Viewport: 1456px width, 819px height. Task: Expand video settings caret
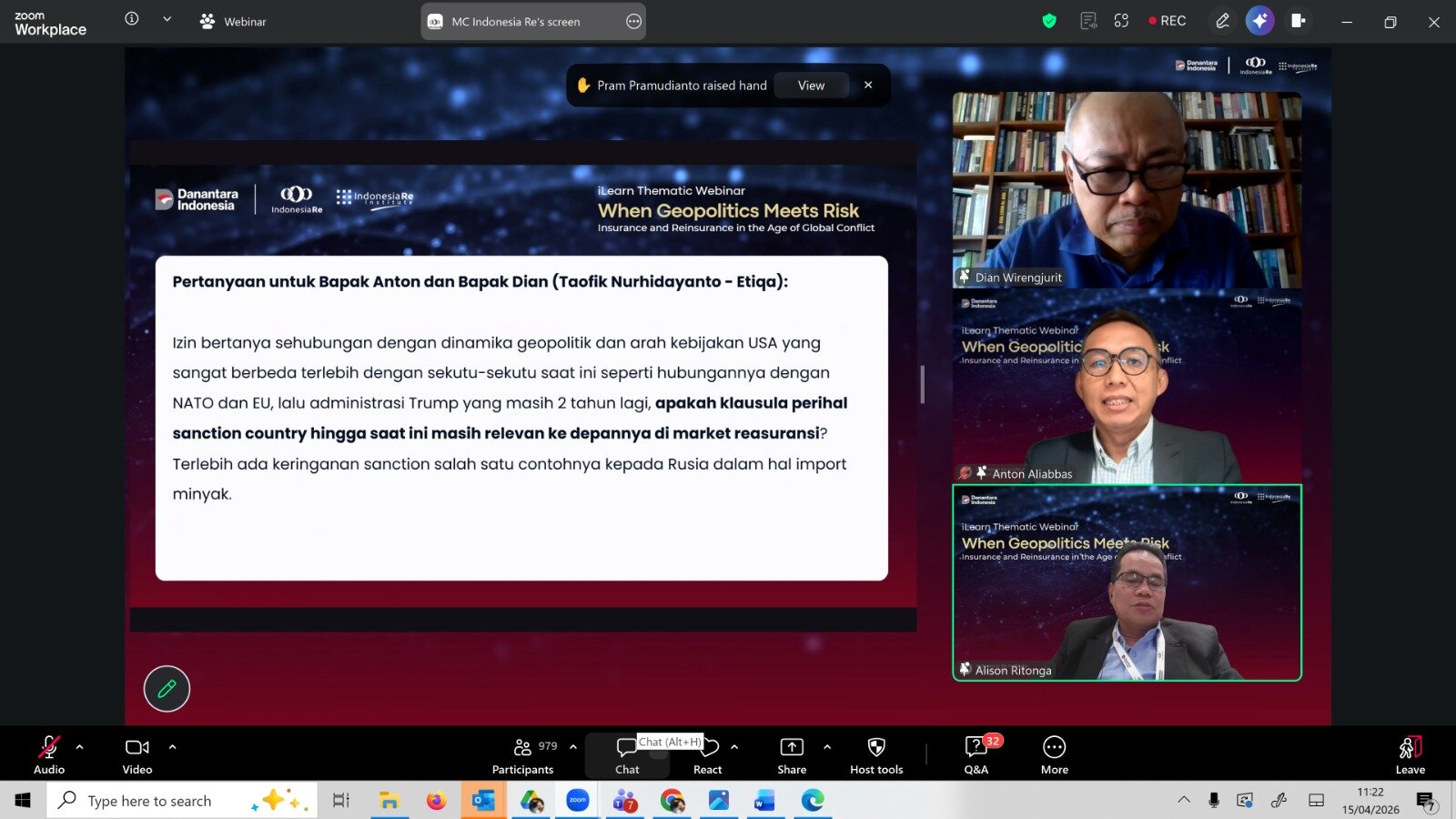click(x=172, y=747)
